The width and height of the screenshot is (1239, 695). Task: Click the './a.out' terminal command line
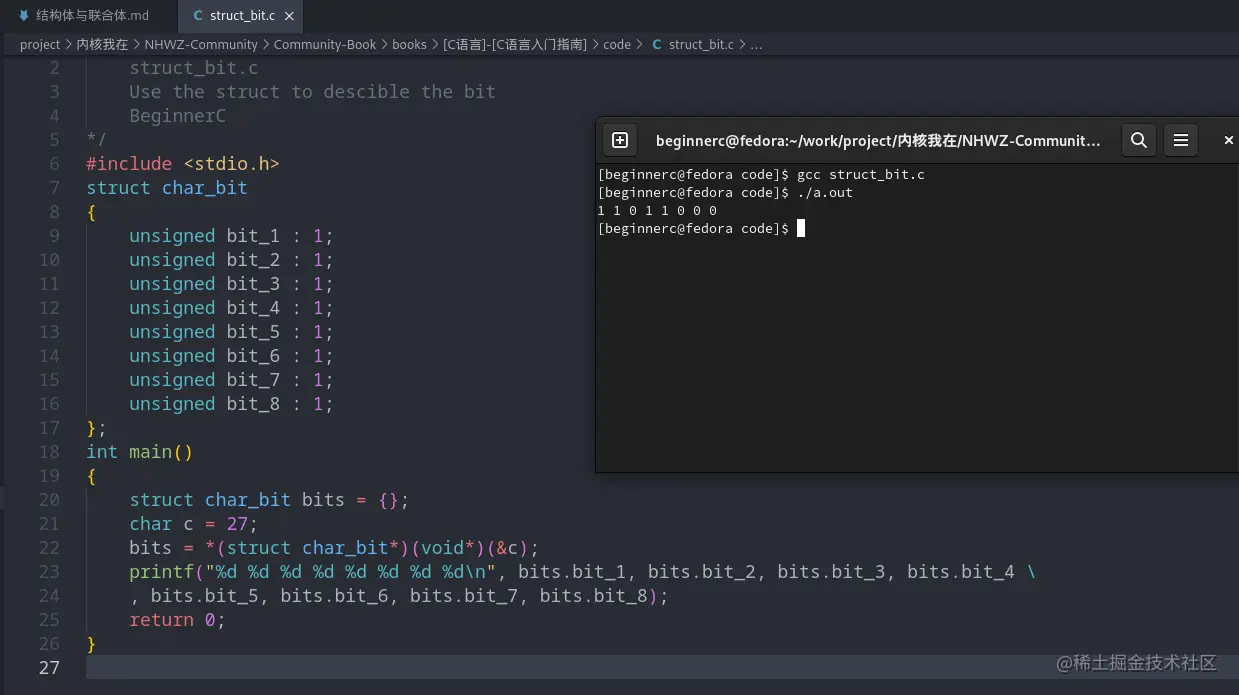point(725,193)
